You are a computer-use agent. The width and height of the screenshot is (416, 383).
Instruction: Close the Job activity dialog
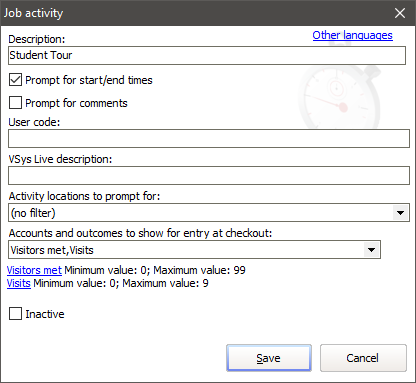[399, 13]
